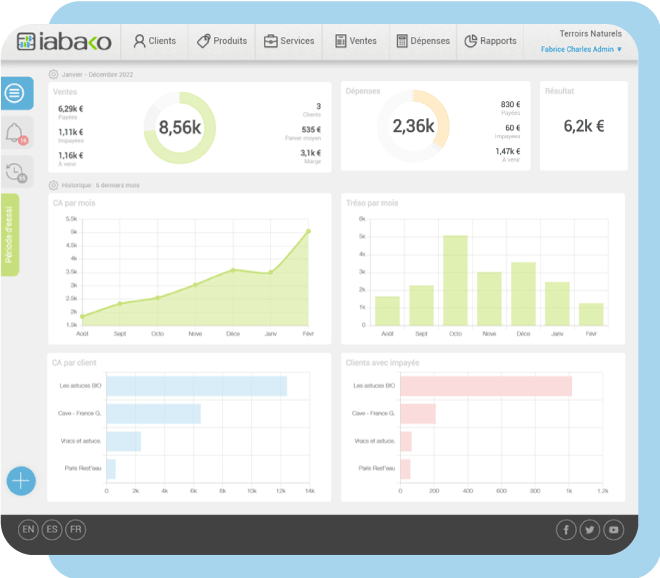
Task: Click the iabako logo
Action: (x=63, y=42)
